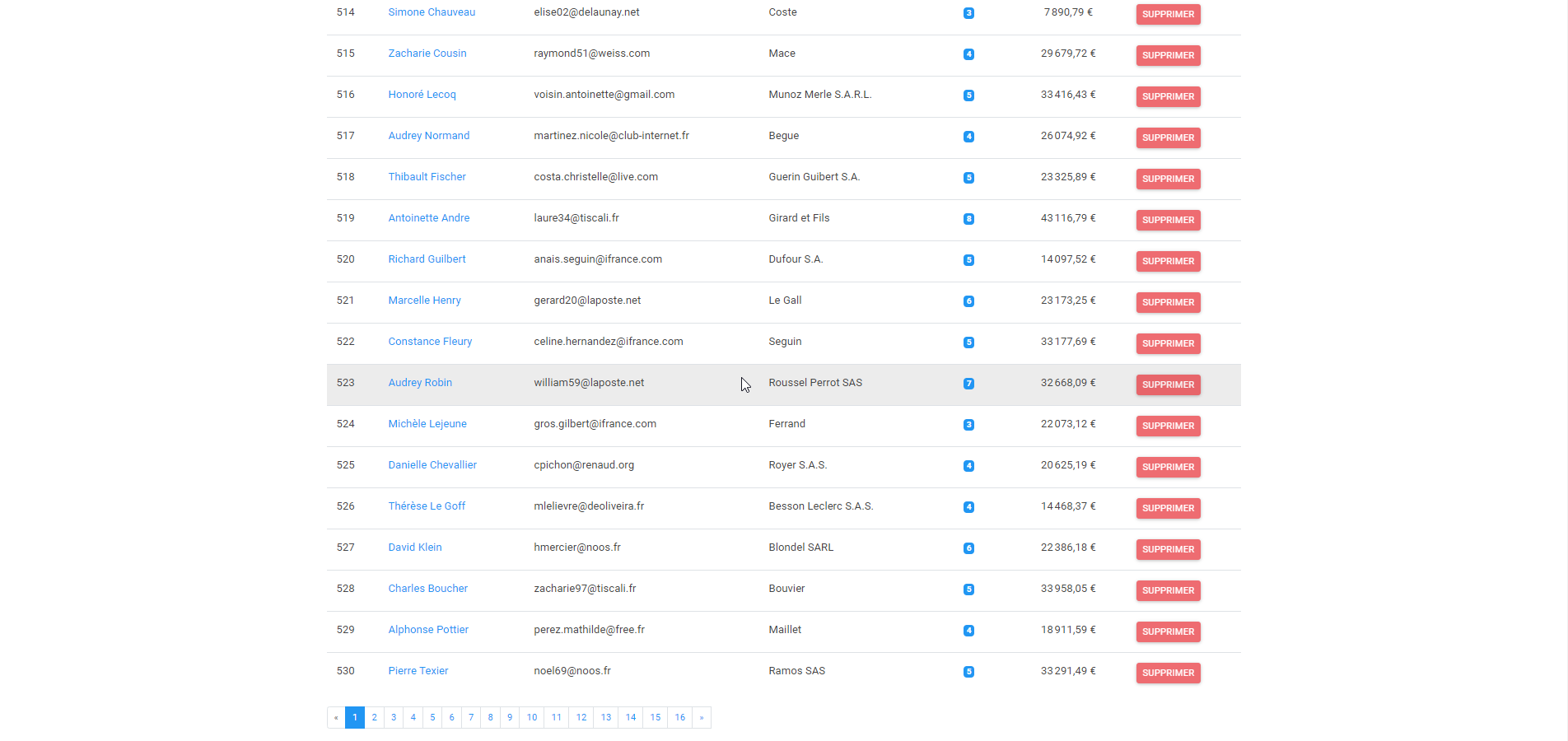The width and height of the screenshot is (1568, 741).
Task: Click the order count badge for Simone Chauveau
Action: [968, 13]
